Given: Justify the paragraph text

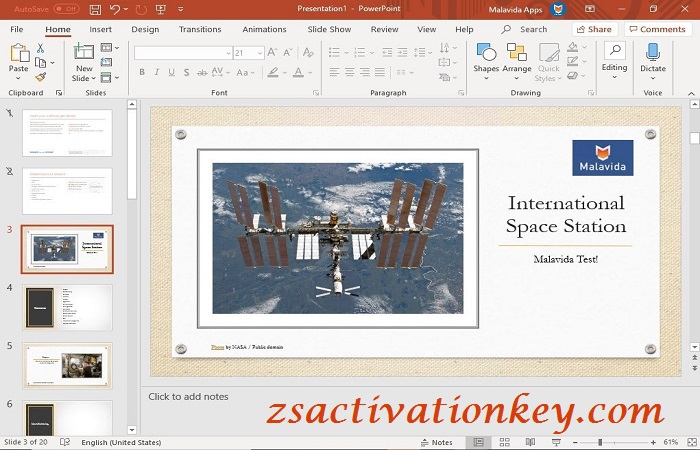Looking at the screenshot, I should click(380, 72).
